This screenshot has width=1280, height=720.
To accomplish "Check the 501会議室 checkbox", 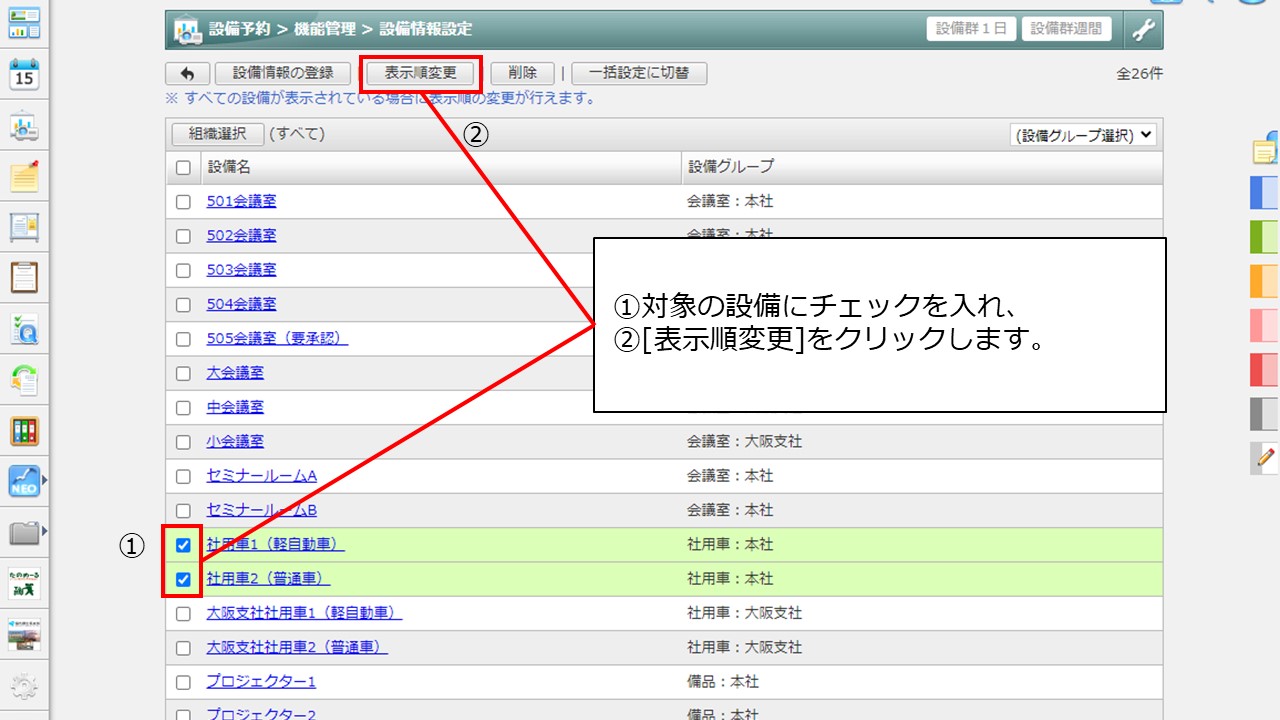I will point(183,202).
